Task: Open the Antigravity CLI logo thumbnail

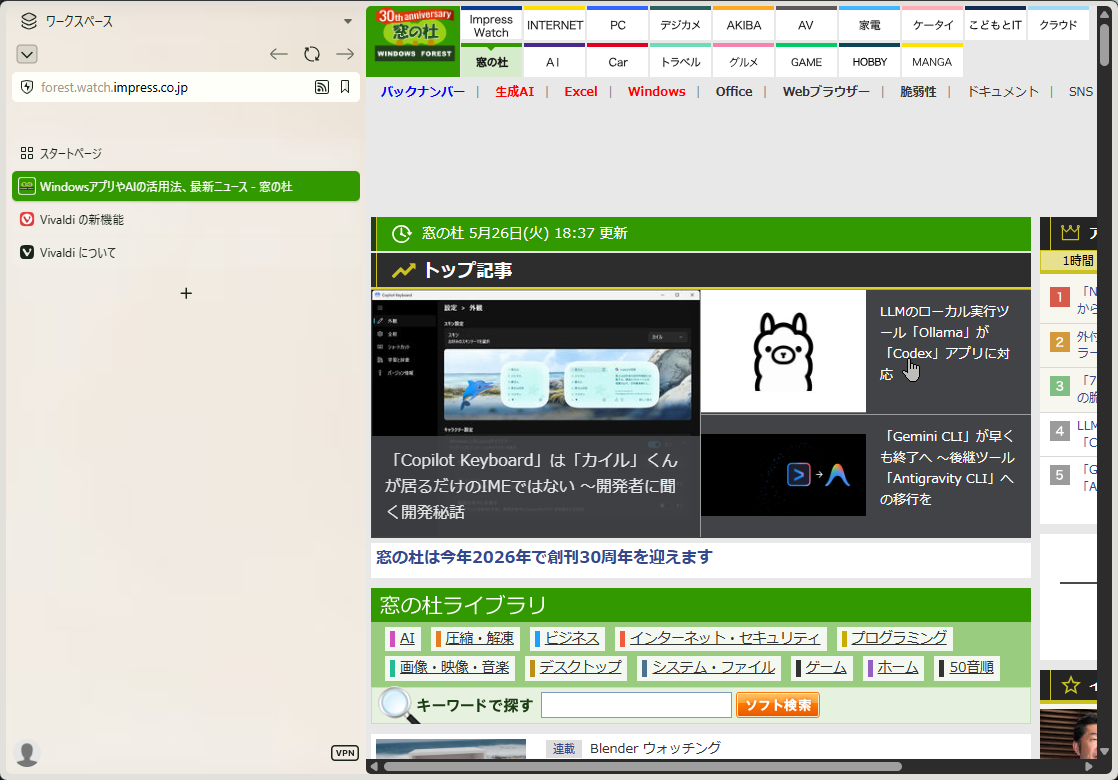Action: pos(784,475)
